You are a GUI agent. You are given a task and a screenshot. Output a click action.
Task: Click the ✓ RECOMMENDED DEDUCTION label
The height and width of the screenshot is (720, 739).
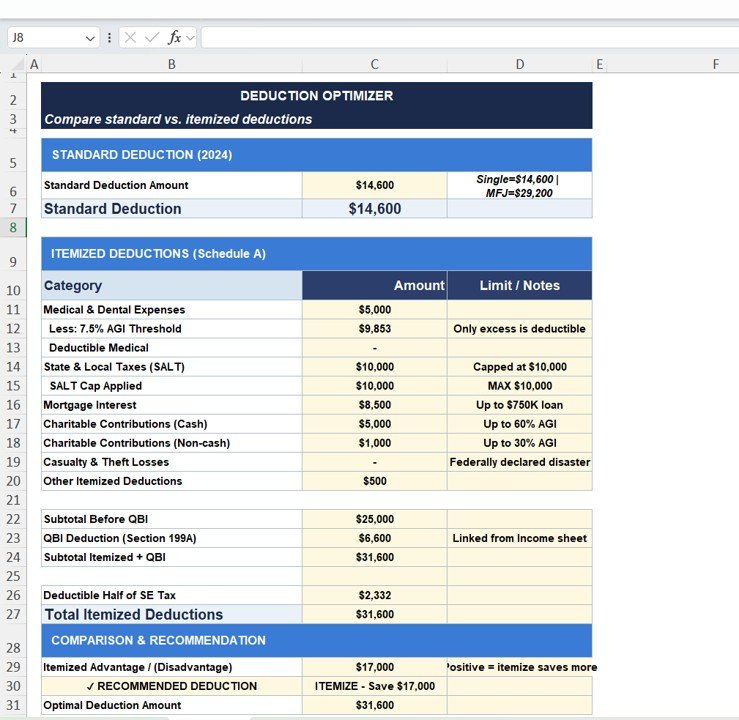[x=172, y=686]
